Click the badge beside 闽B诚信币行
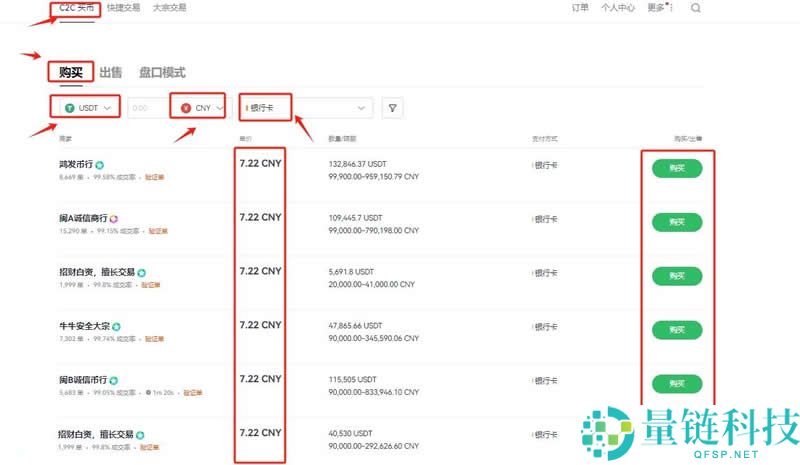 [114, 381]
